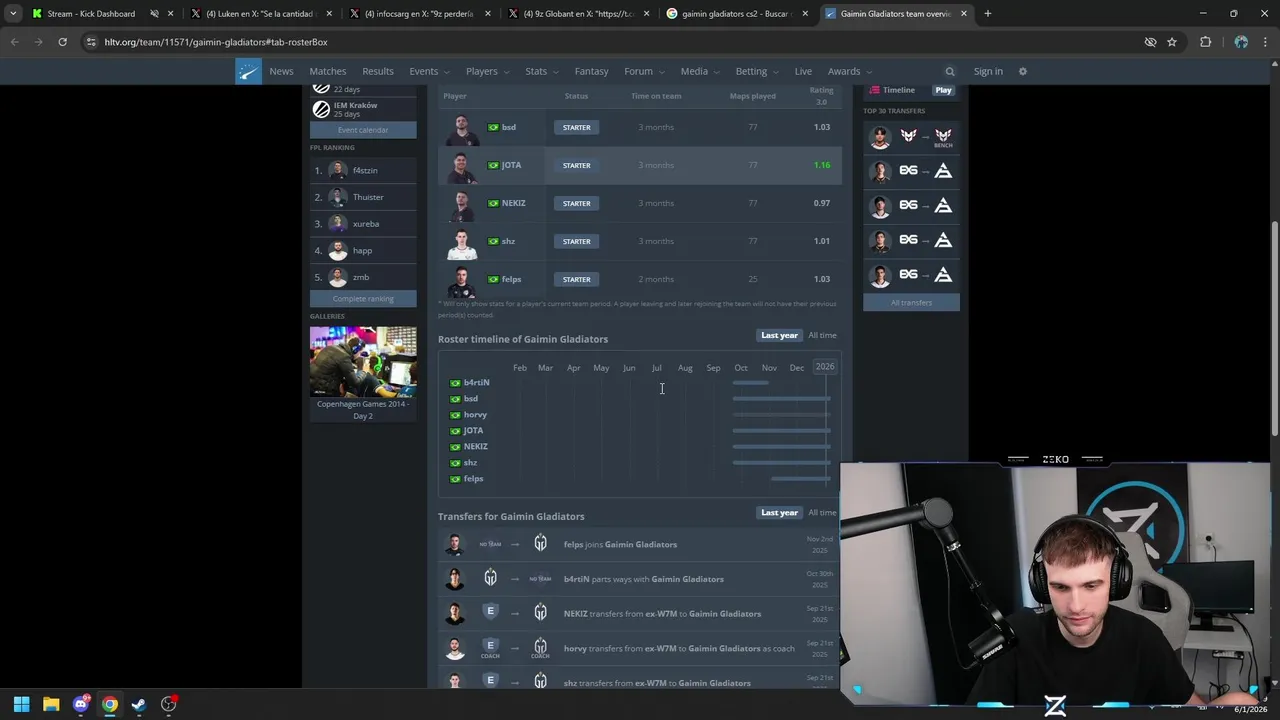Click the page vertical scrollbar
Image resolution: width=1280 pixels, height=720 pixels.
pyautogui.click(x=1274, y=326)
